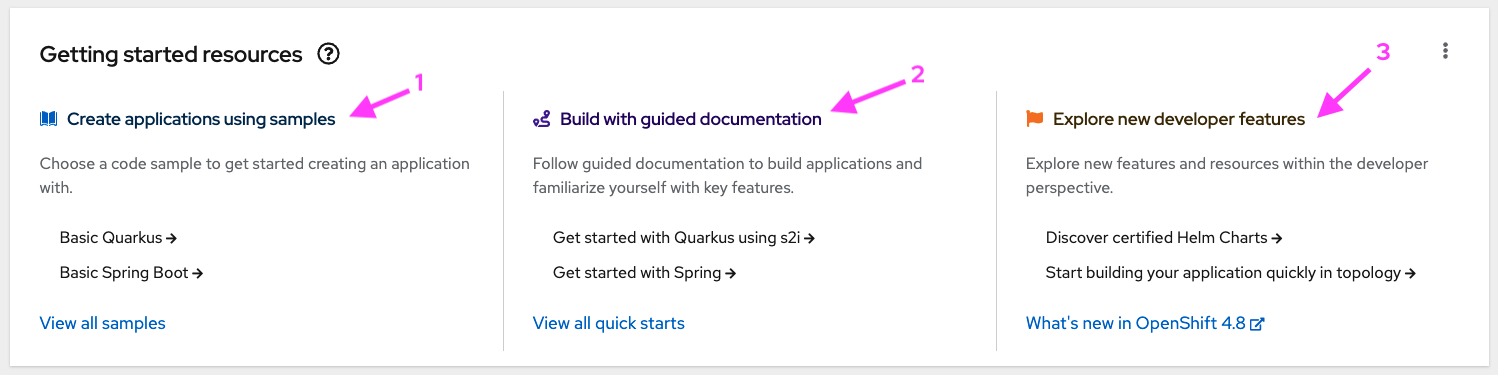This screenshot has width=1498, height=375.
Task: Click the arrow after Get started with Spring
Action: point(730,273)
